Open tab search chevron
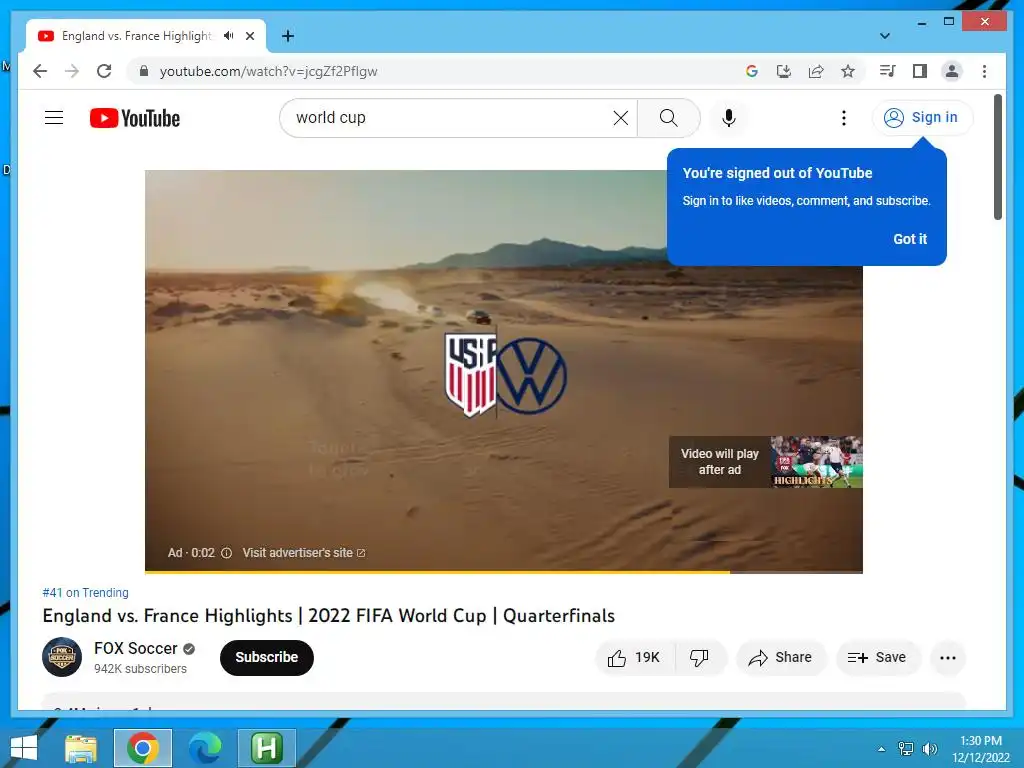 tap(885, 36)
